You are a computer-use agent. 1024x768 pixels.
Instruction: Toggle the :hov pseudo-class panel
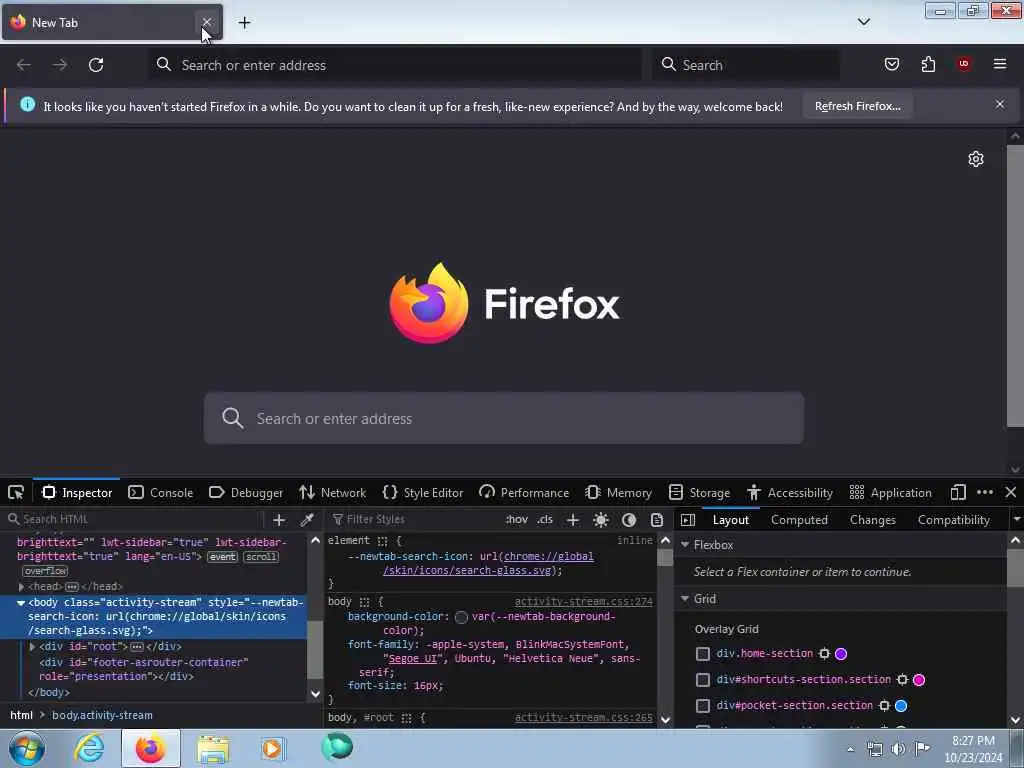(517, 520)
